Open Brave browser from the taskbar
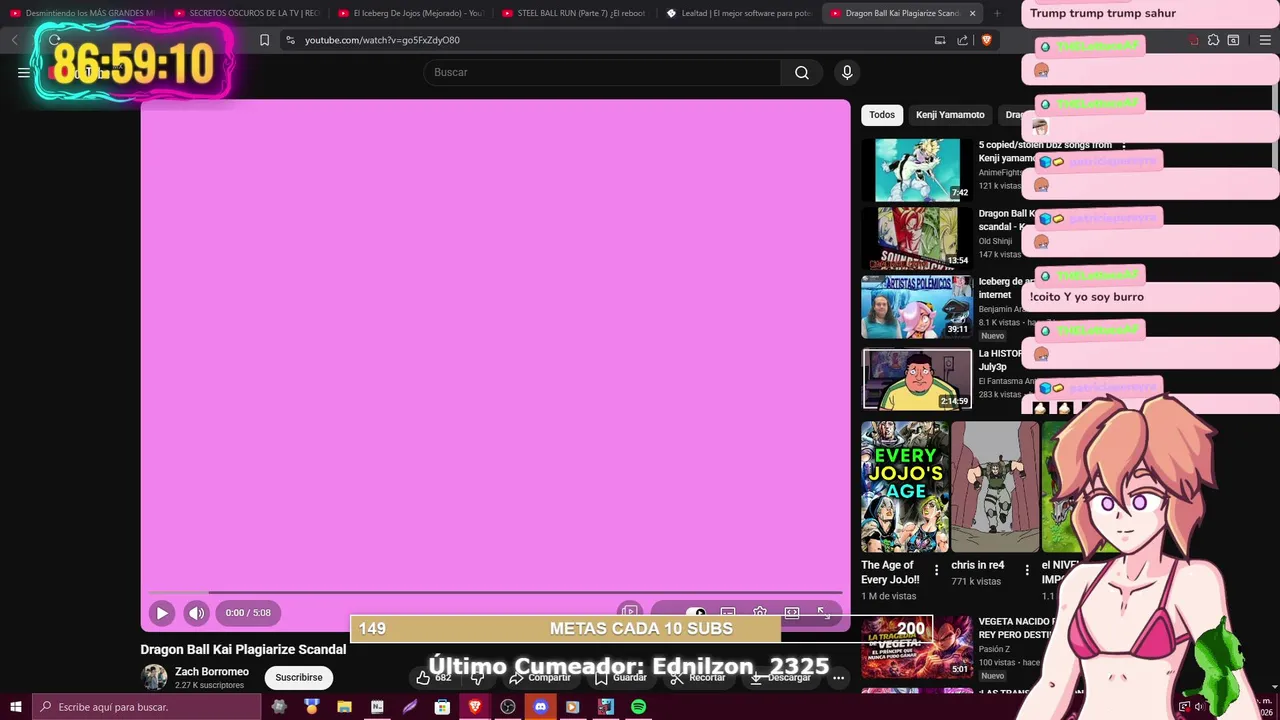Viewport: 1280px width, 720px height. point(475,707)
